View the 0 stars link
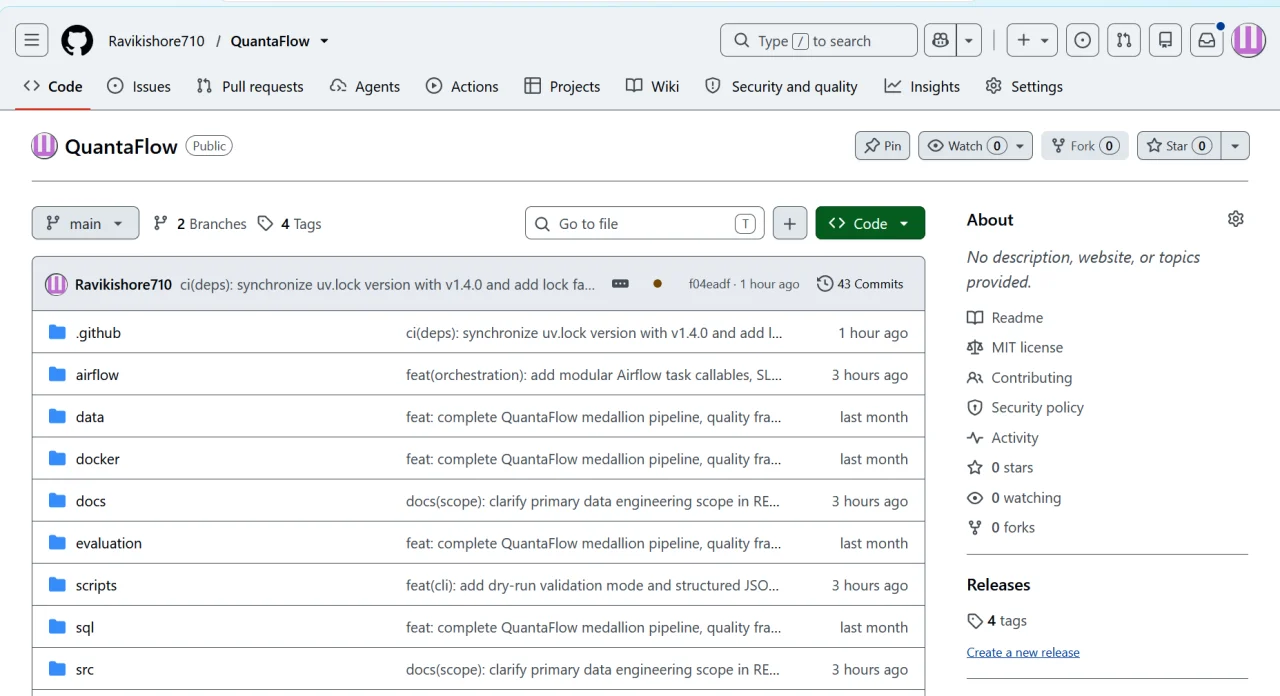 click(x=1000, y=468)
